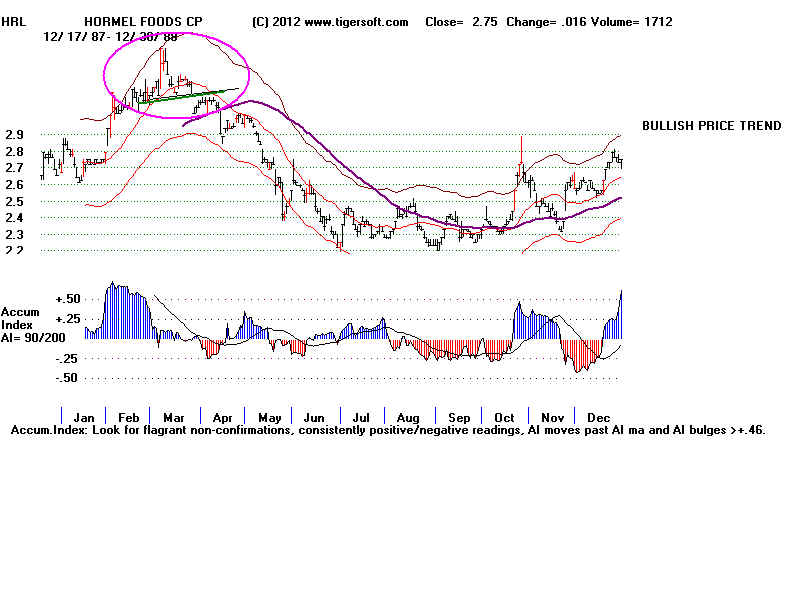Select the chart date range text
This screenshot has height=600, width=800.
coord(98,35)
